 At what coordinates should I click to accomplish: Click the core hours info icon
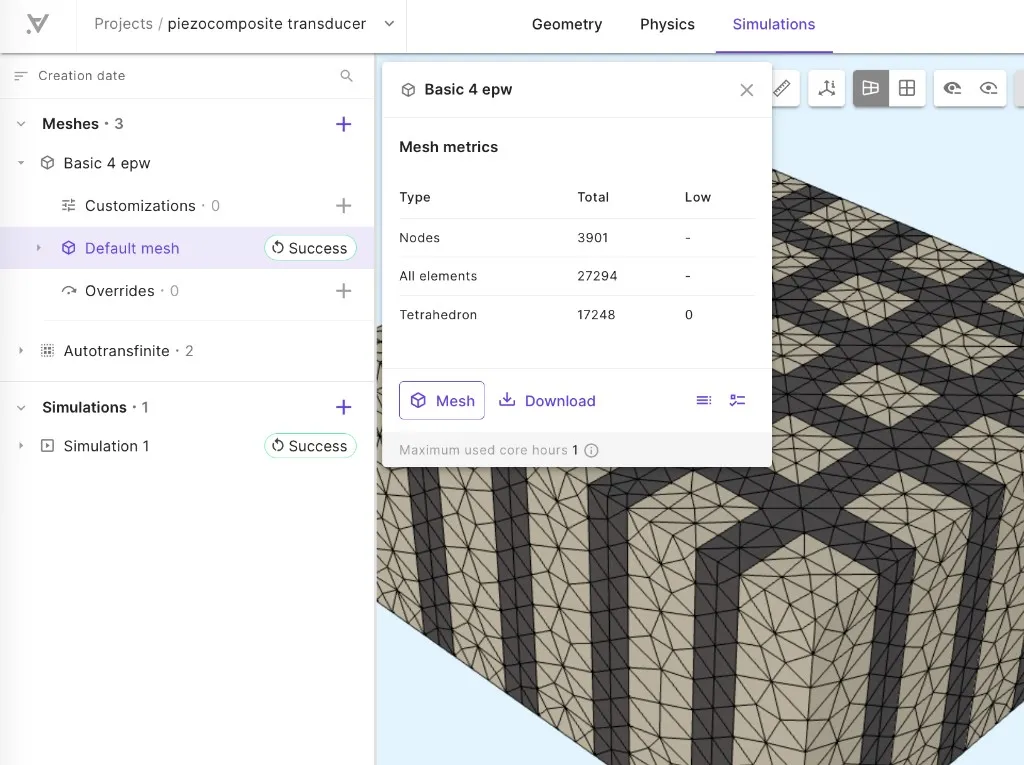(x=591, y=450)
